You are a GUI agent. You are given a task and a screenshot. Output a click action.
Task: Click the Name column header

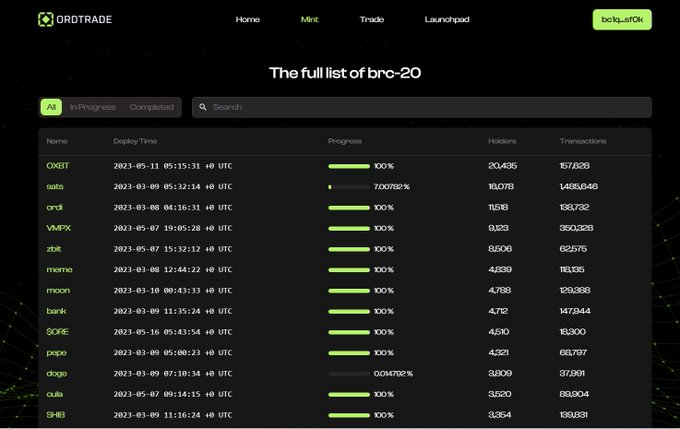pyautogui.click(x=57, y=141)
